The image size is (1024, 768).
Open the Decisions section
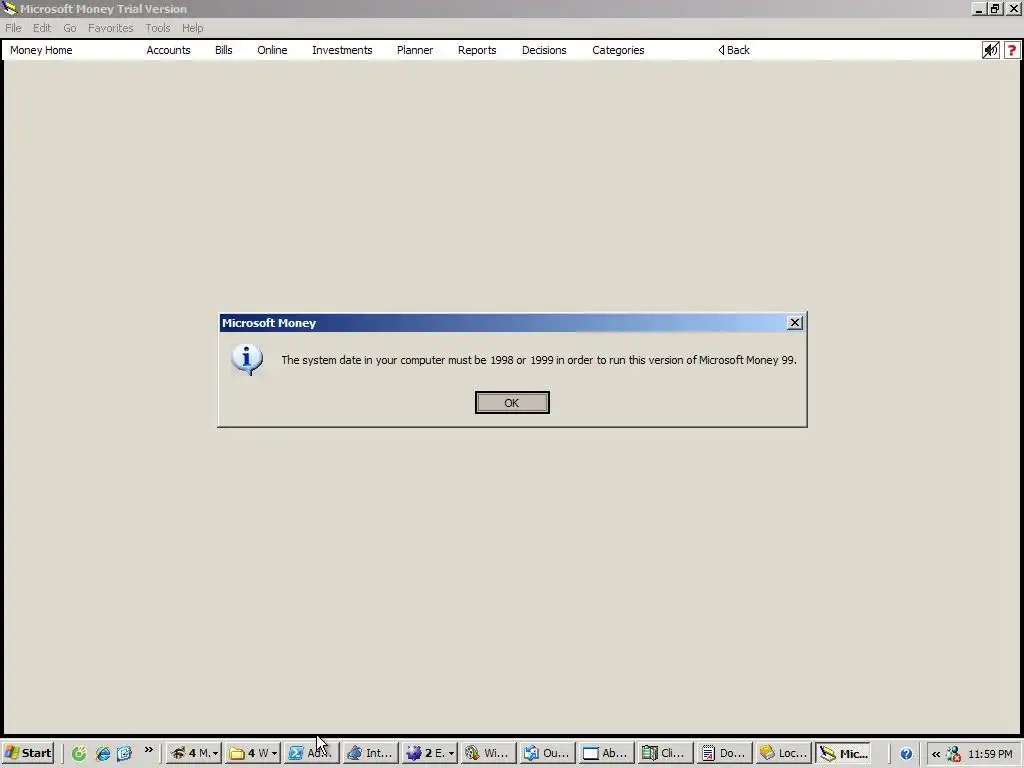pyautogui.click(x=544, y=50)
